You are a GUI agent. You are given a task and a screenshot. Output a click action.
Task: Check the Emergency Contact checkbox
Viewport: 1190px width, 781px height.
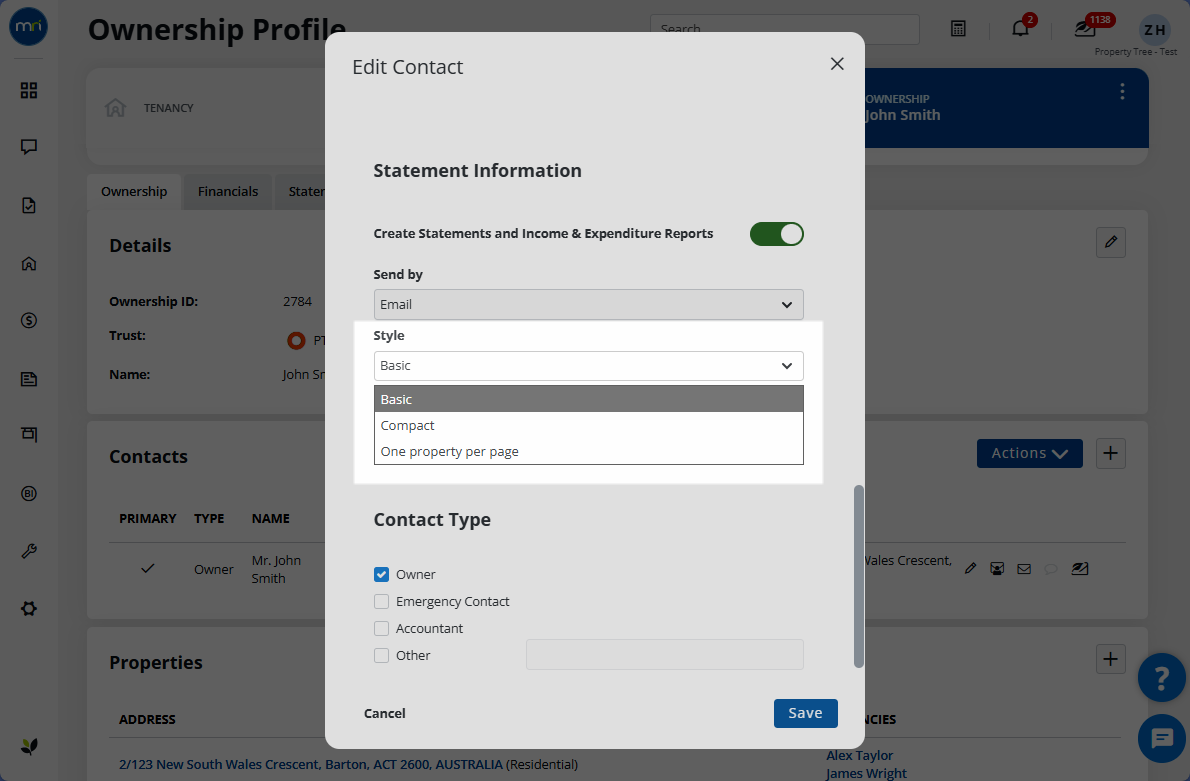[381, 602]
